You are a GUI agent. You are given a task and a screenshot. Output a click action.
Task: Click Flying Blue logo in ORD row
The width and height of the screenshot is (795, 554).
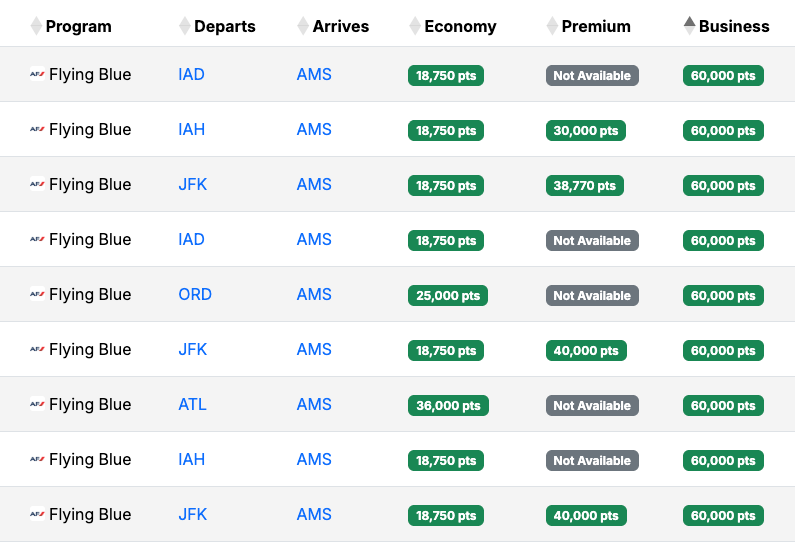point(37,295)
